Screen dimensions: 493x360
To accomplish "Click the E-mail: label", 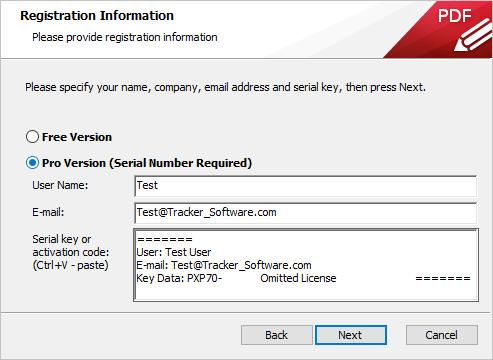I will 48,212.
